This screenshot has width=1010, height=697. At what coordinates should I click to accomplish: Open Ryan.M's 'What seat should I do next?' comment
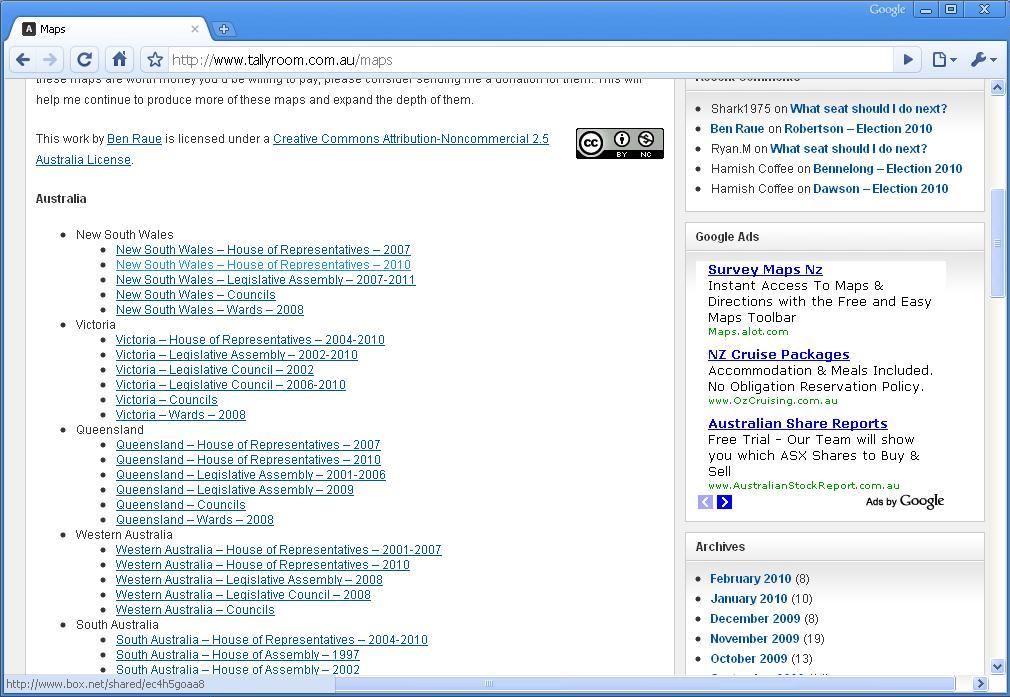click(x=848, y=149)
